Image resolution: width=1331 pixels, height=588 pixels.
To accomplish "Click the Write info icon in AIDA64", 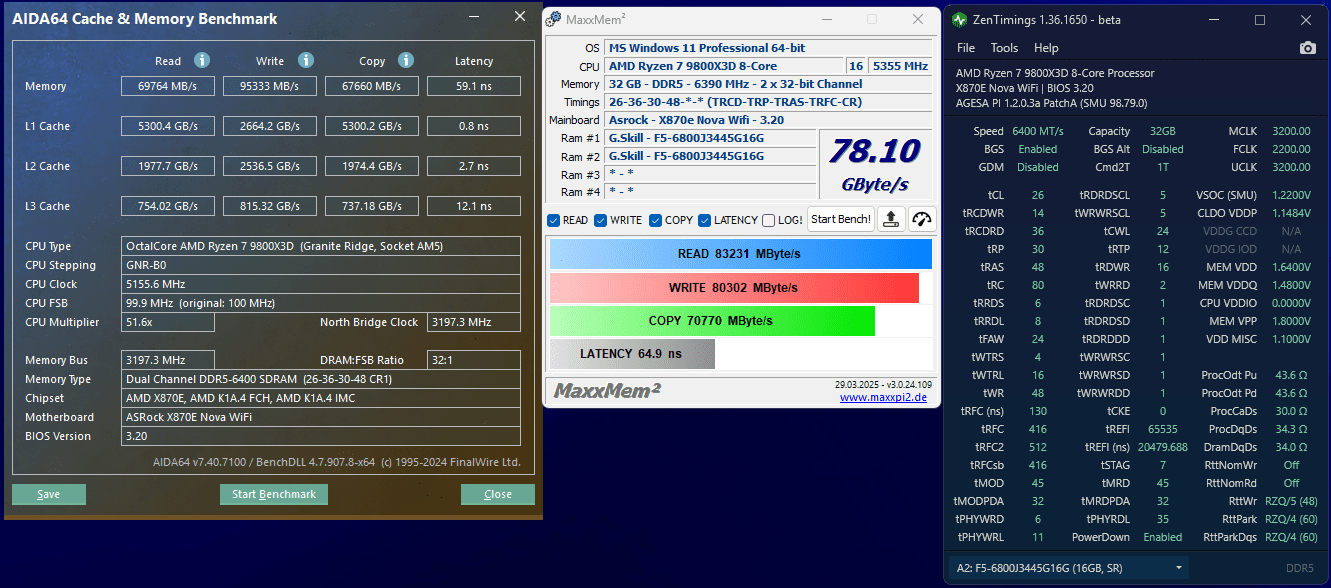I will point(306,61).
